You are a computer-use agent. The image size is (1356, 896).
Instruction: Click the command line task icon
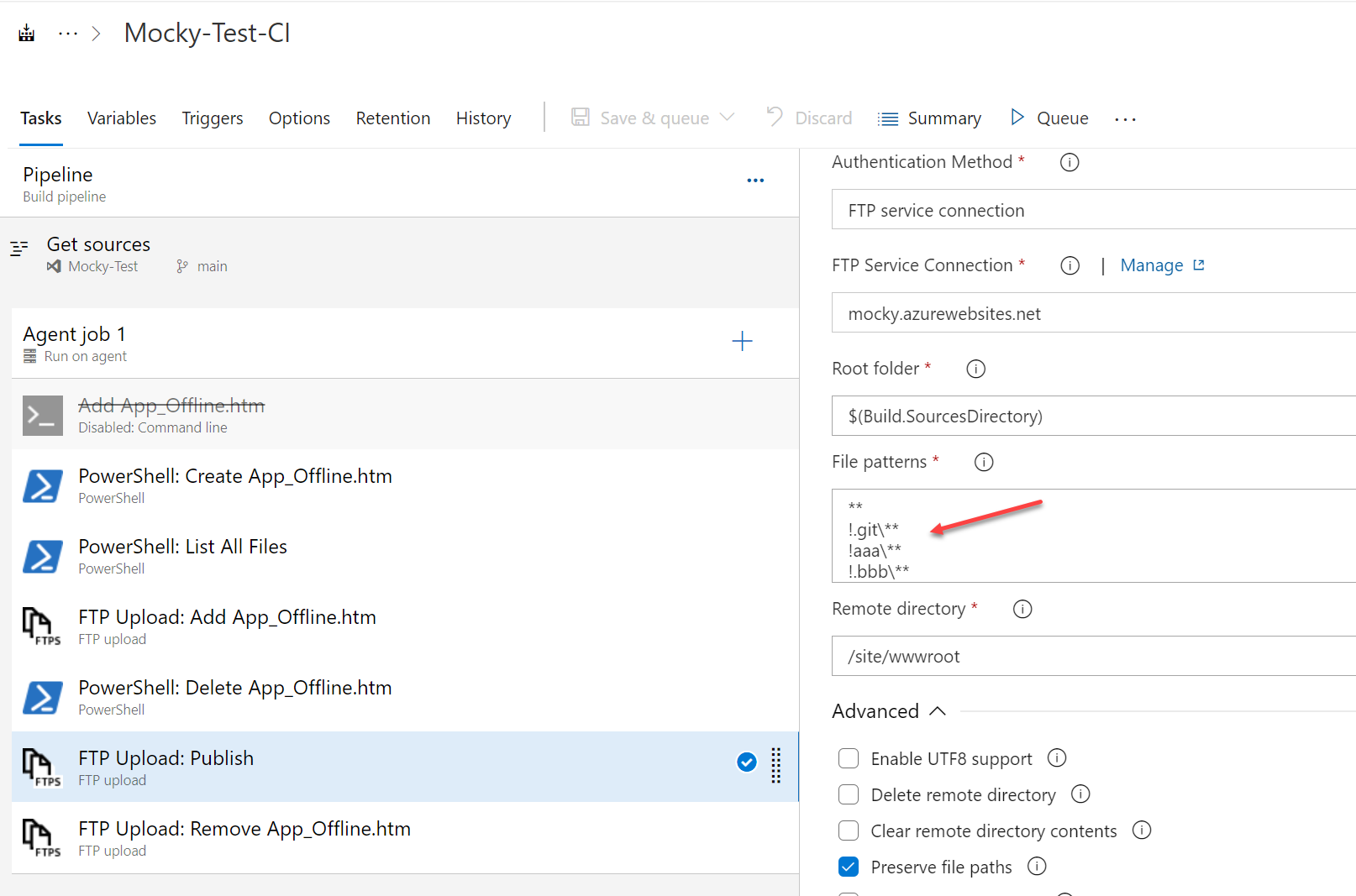(x=43, y=416)
